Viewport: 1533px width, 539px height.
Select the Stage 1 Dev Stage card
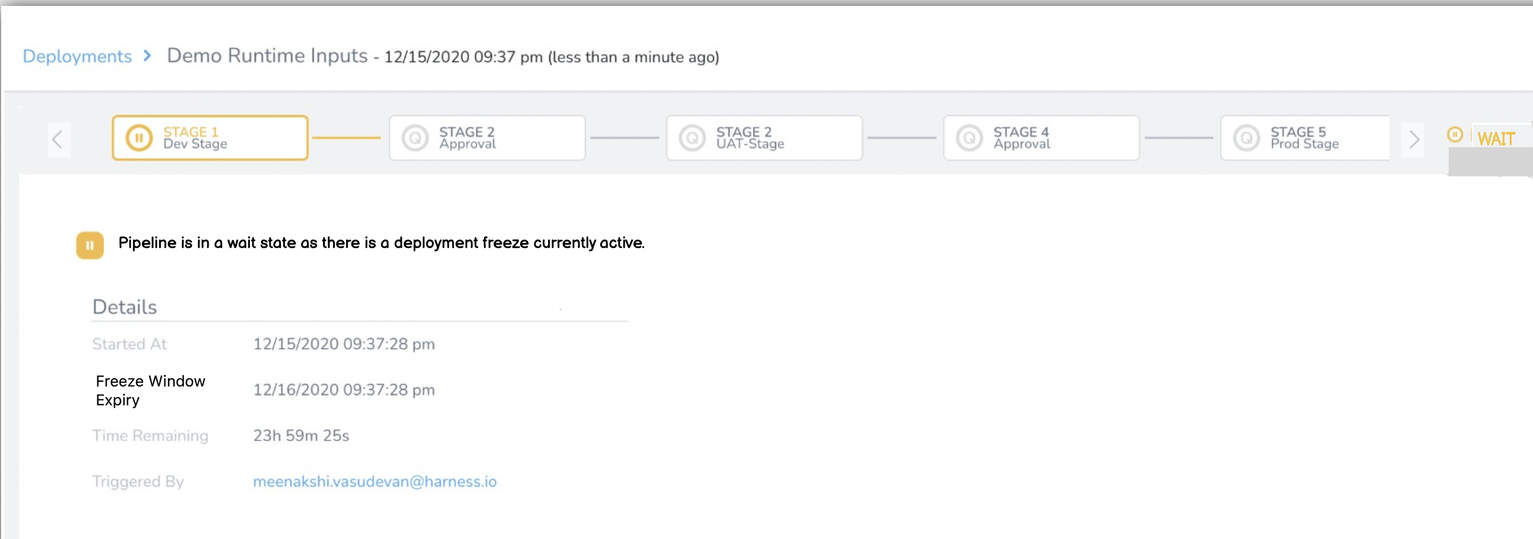[210, 138]
